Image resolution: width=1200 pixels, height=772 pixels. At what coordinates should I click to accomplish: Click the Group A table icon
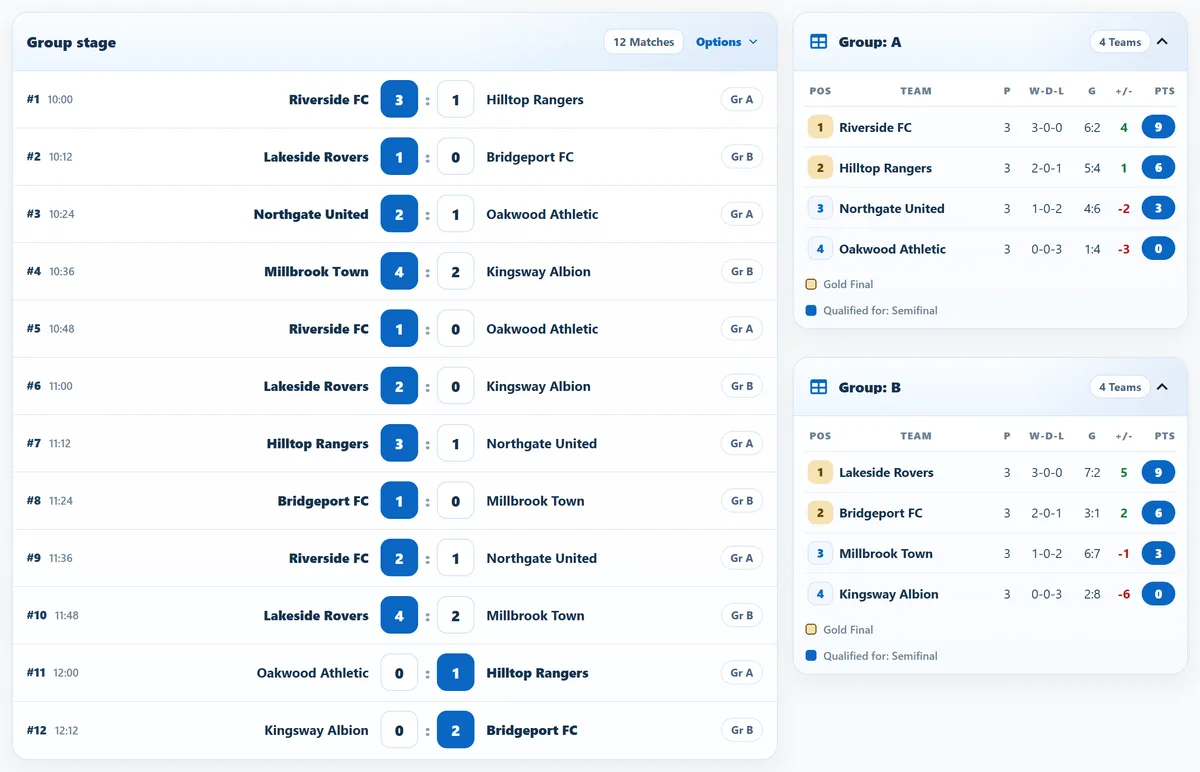click(818, 42)
